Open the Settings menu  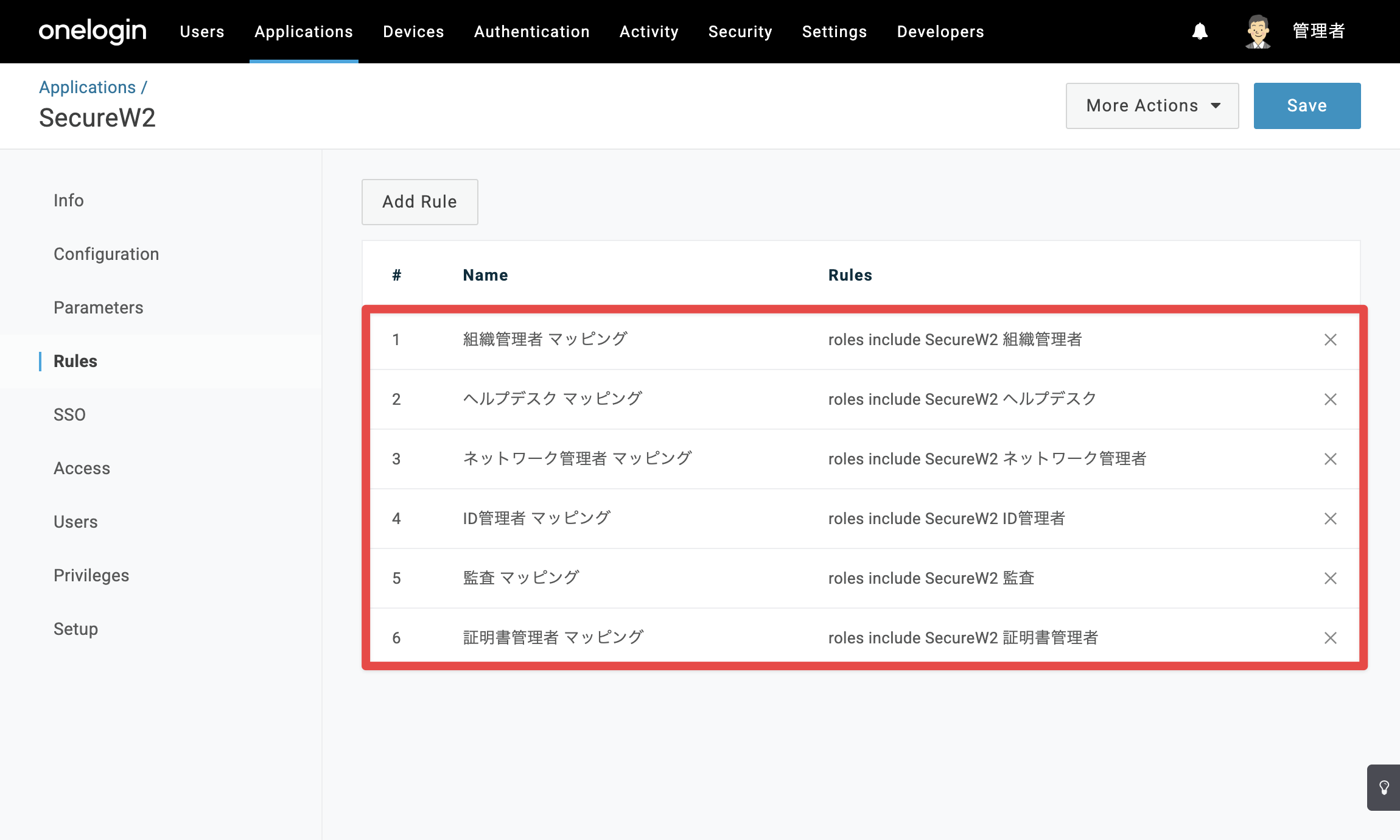835,32
